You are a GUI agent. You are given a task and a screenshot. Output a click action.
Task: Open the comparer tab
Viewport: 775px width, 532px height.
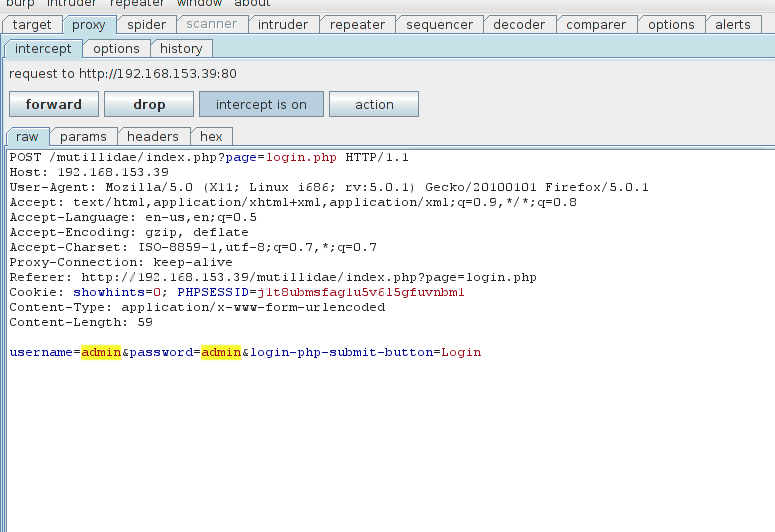[x=596, y=25]
